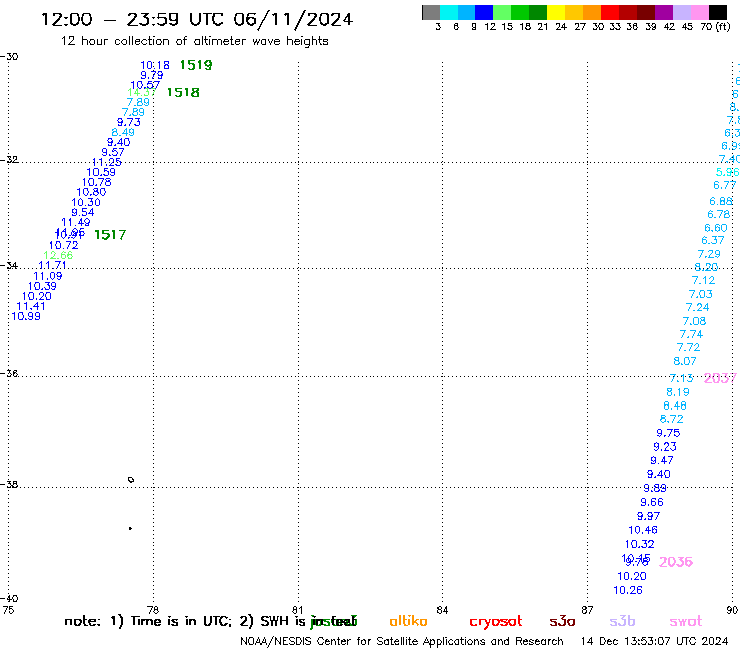Click the wave height value 8.07
Image resolution: width=740 pixels, height=650 pixels.
[685, 362]
